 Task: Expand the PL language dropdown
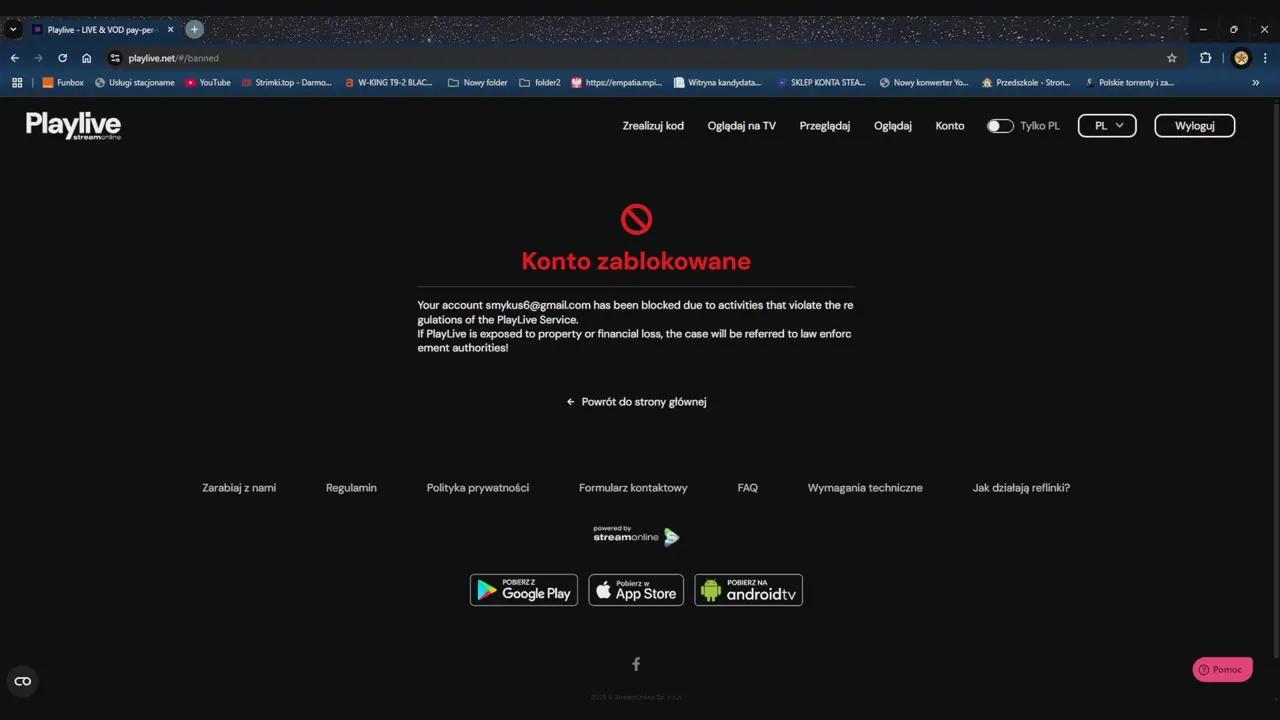(1107, 126)
